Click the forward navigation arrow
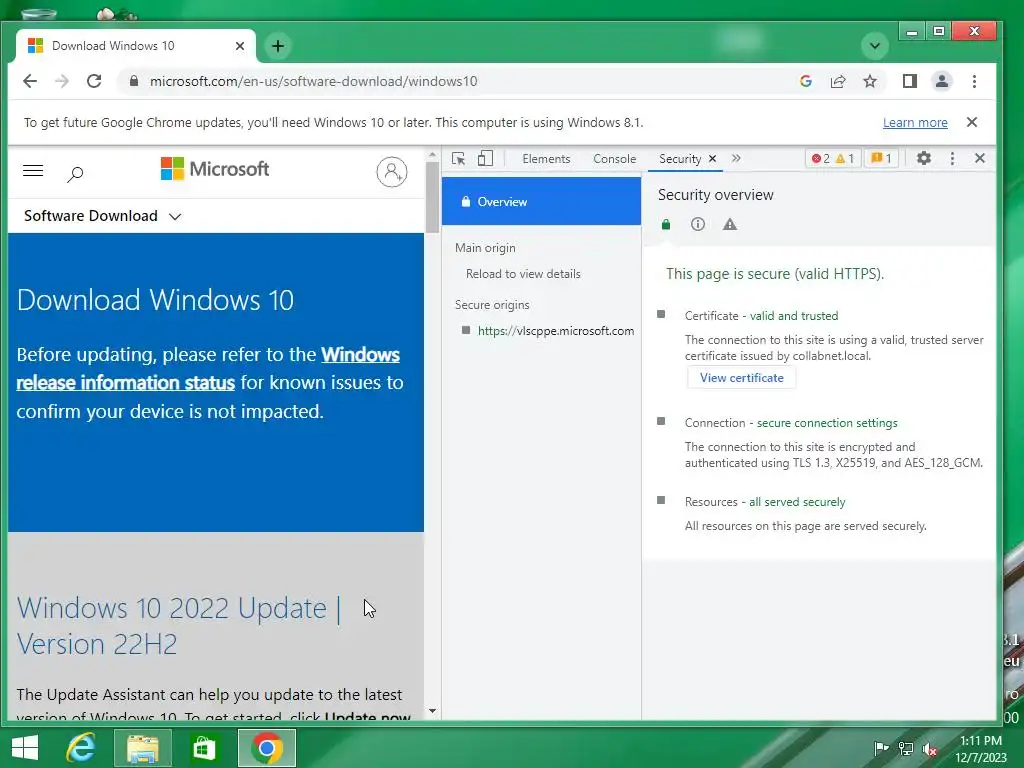The image size is (1024, 768). click(x=62, y=81)
